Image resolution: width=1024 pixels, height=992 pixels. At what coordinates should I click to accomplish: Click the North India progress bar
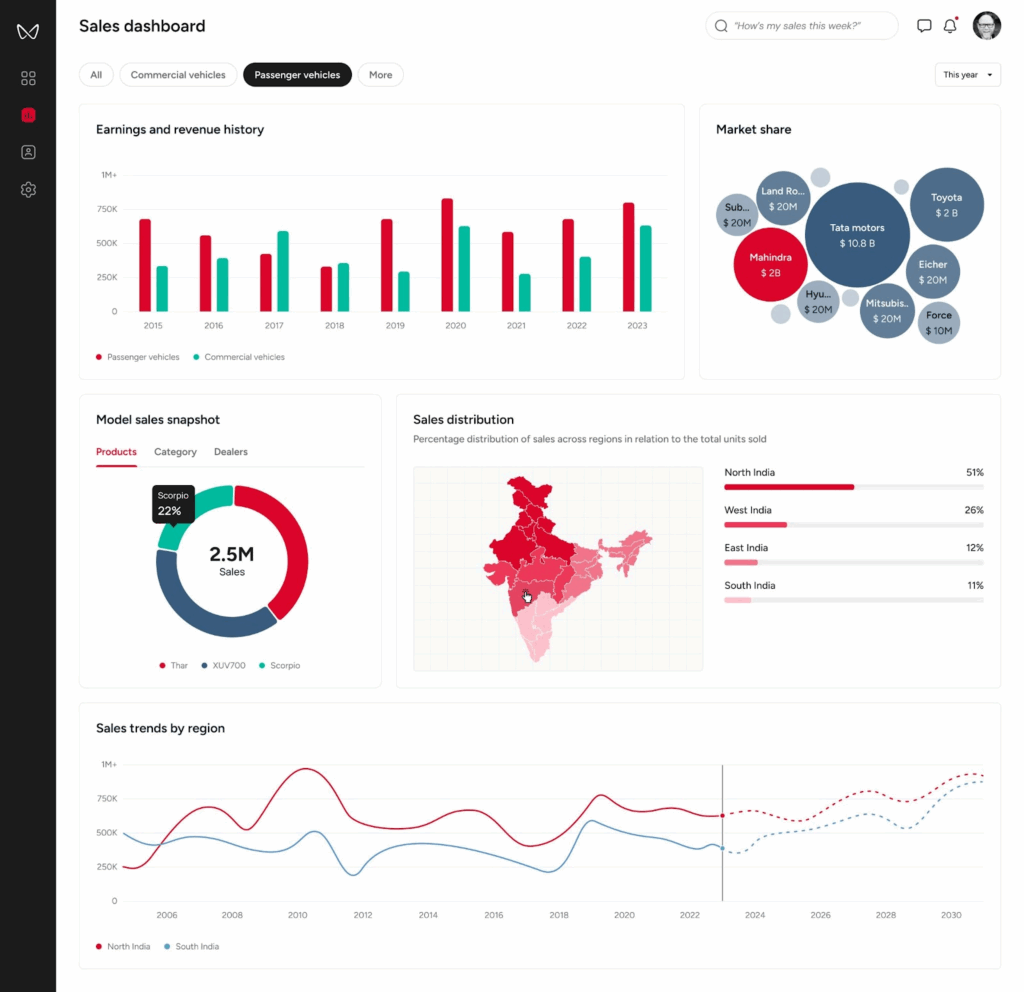[854, 487]
